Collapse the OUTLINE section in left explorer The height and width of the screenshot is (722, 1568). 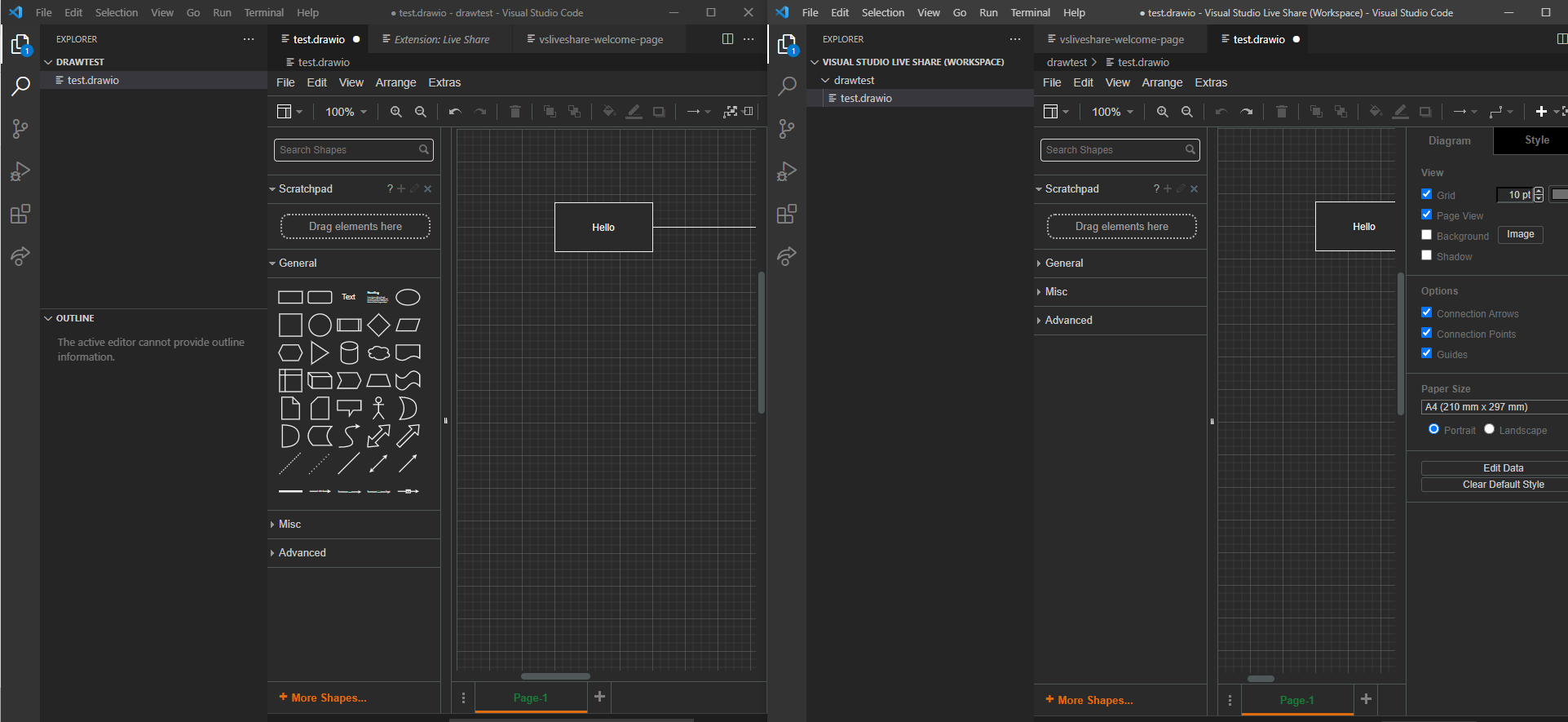coord(154,318)
